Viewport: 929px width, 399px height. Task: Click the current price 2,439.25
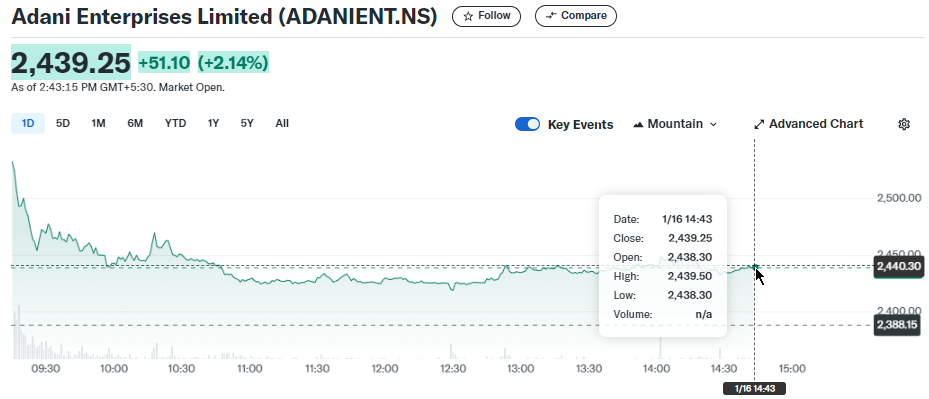point(71,62)
